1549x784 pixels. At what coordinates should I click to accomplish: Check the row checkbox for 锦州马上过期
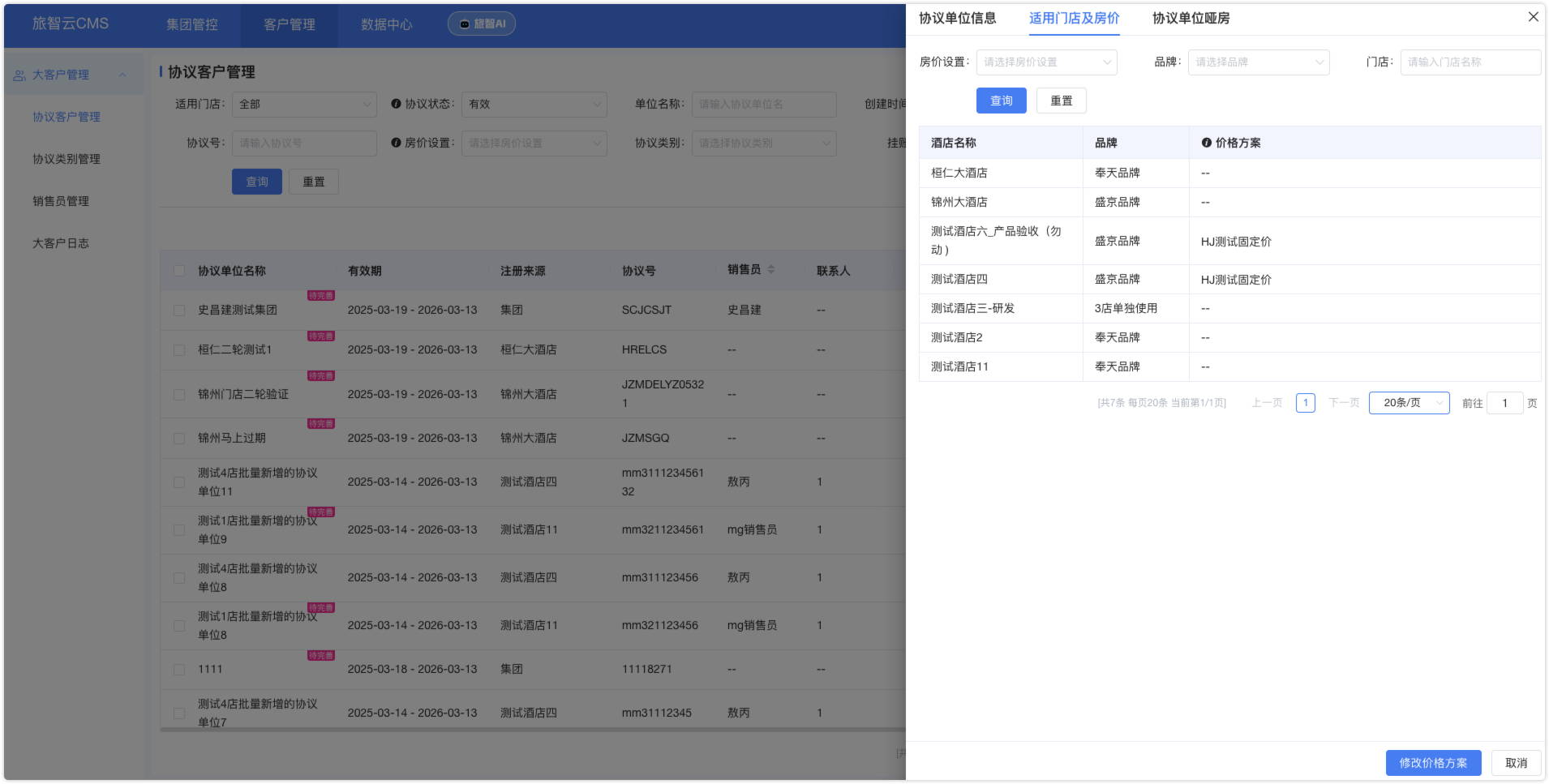(179, 439)
